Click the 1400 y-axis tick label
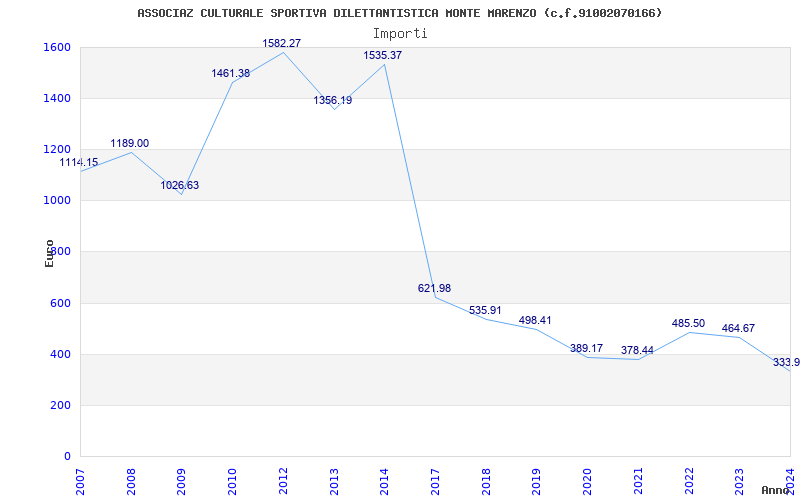 (55, 98)
